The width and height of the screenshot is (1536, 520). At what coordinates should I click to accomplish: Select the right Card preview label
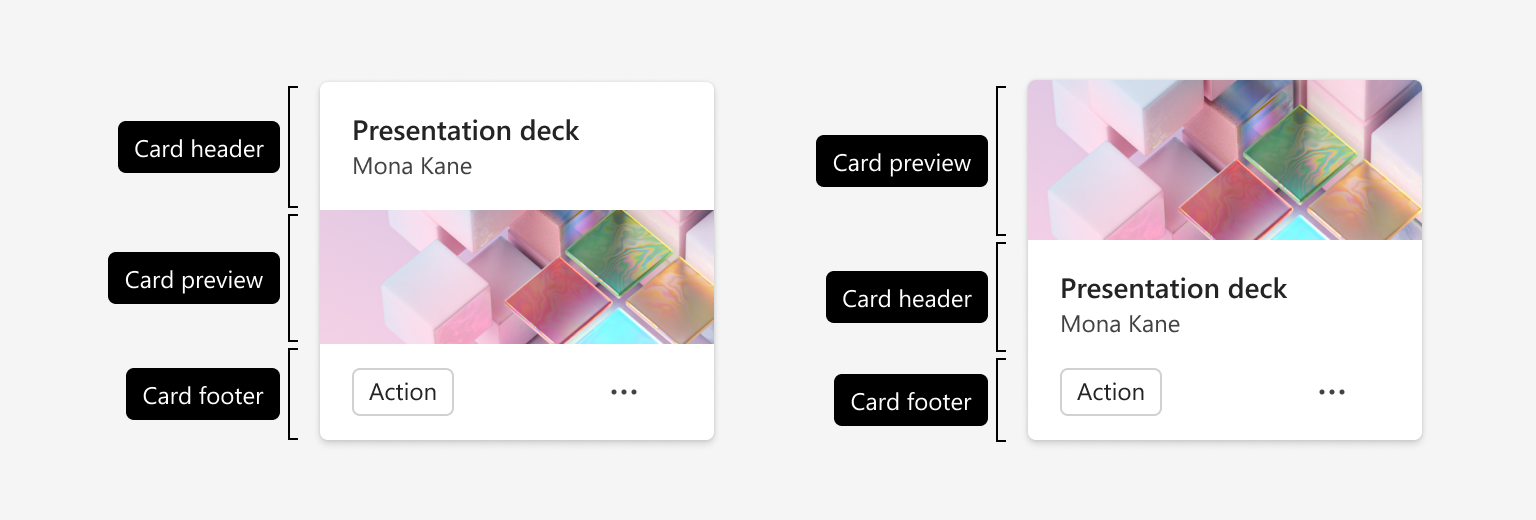tap(902, 161)
